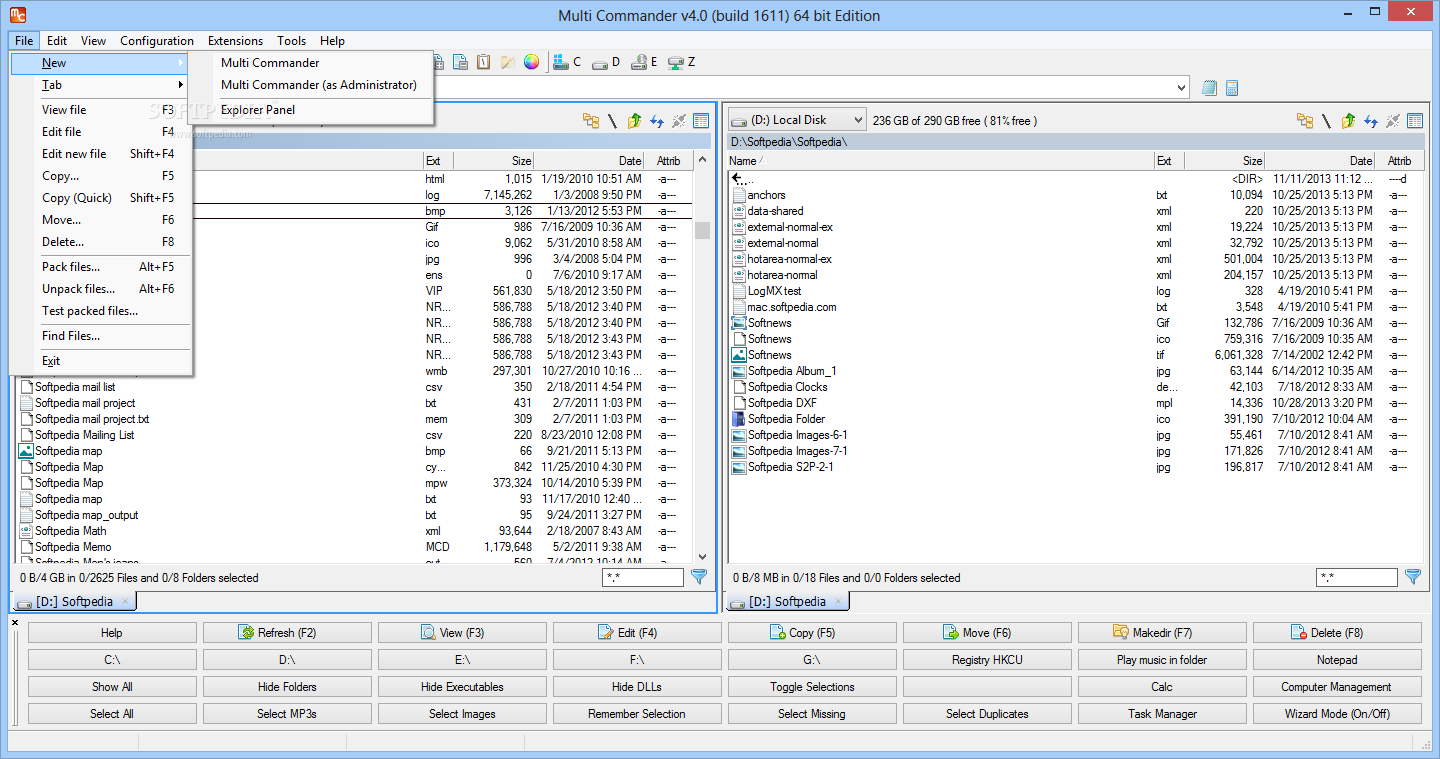The height and width of the screenshot is (759, 1440).
Task: Click the folder-with-wand toolbar icon
Action: [508, 62]
